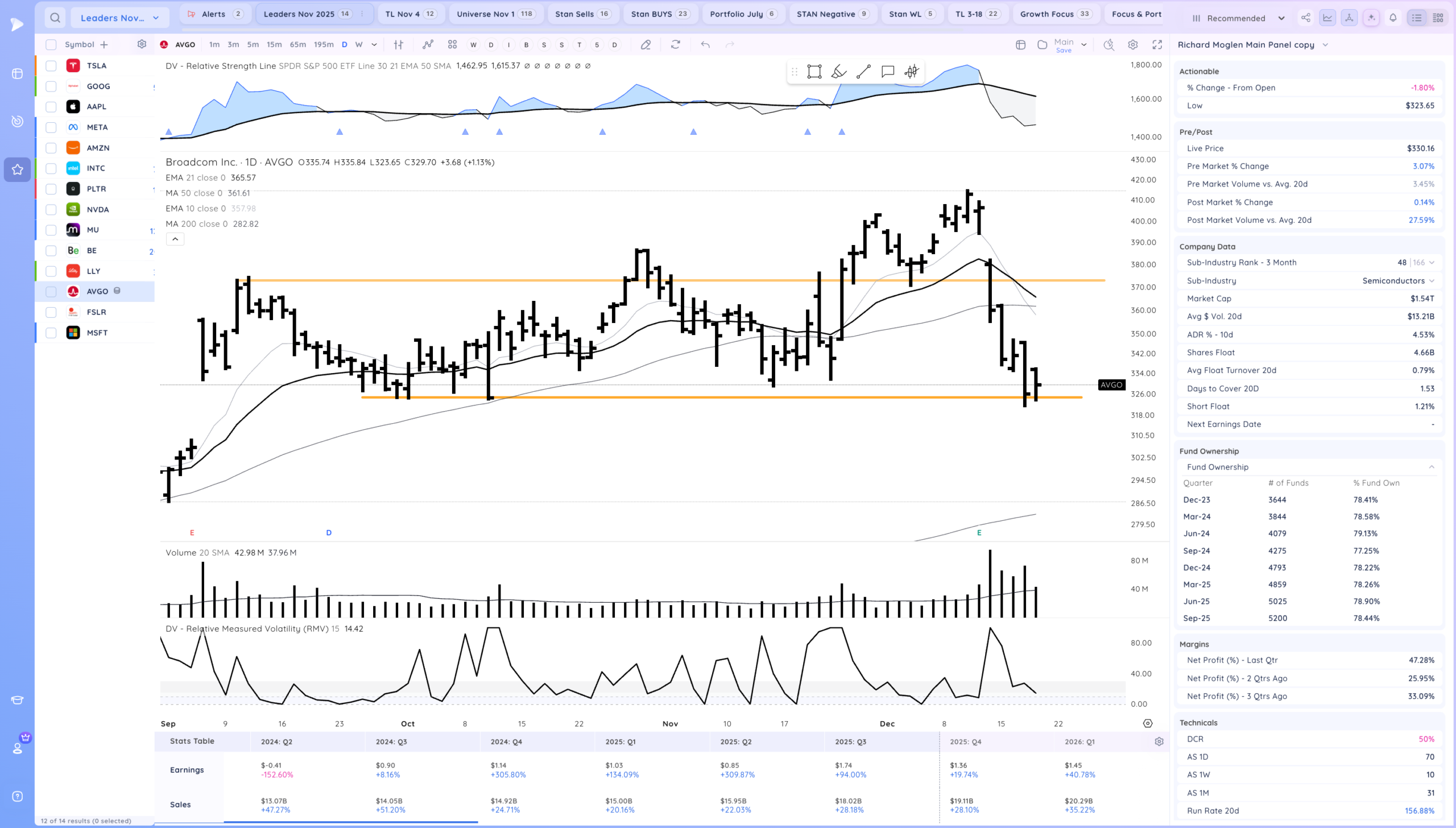
Task: Select the 65m timeframe button
Action: pos(297,44)
